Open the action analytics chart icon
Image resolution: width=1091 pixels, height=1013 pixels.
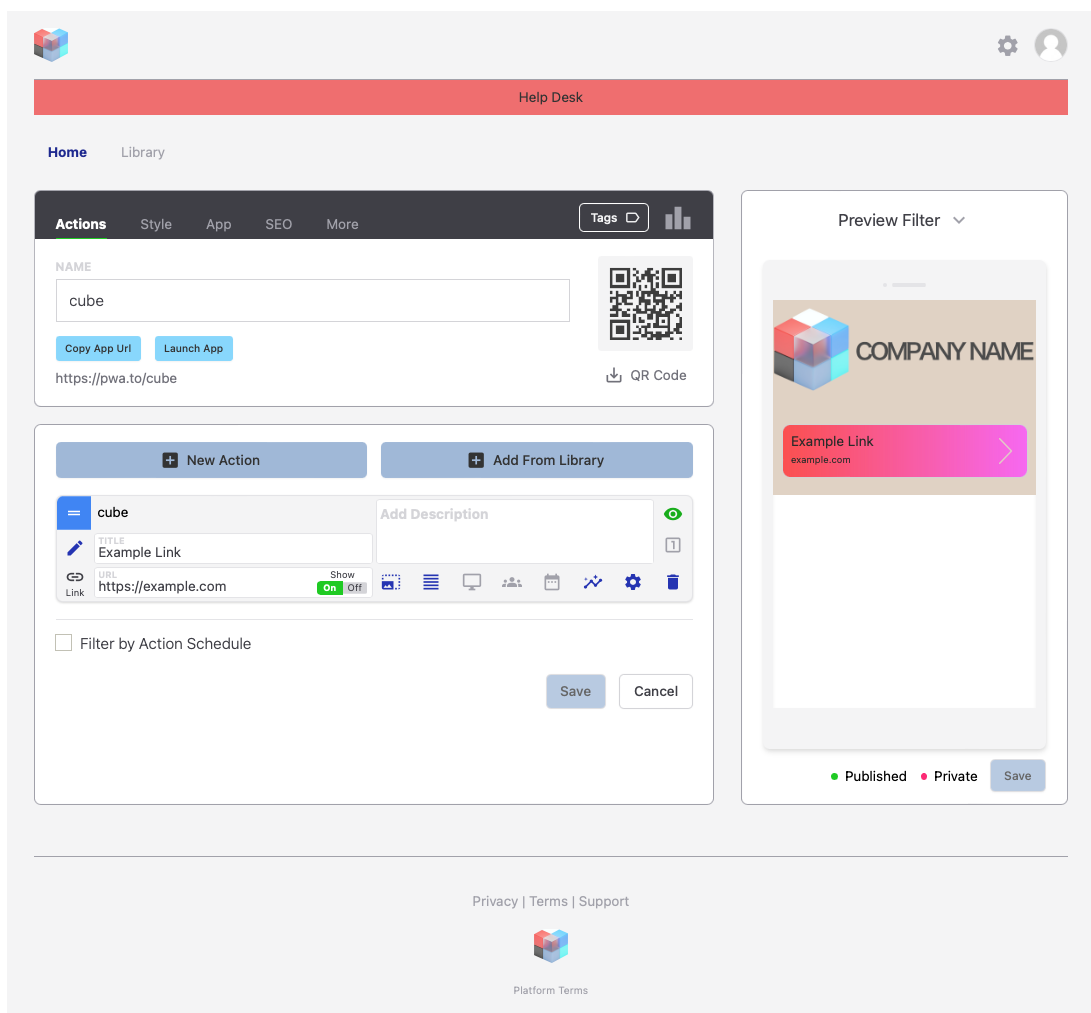(x=593, y=582)
